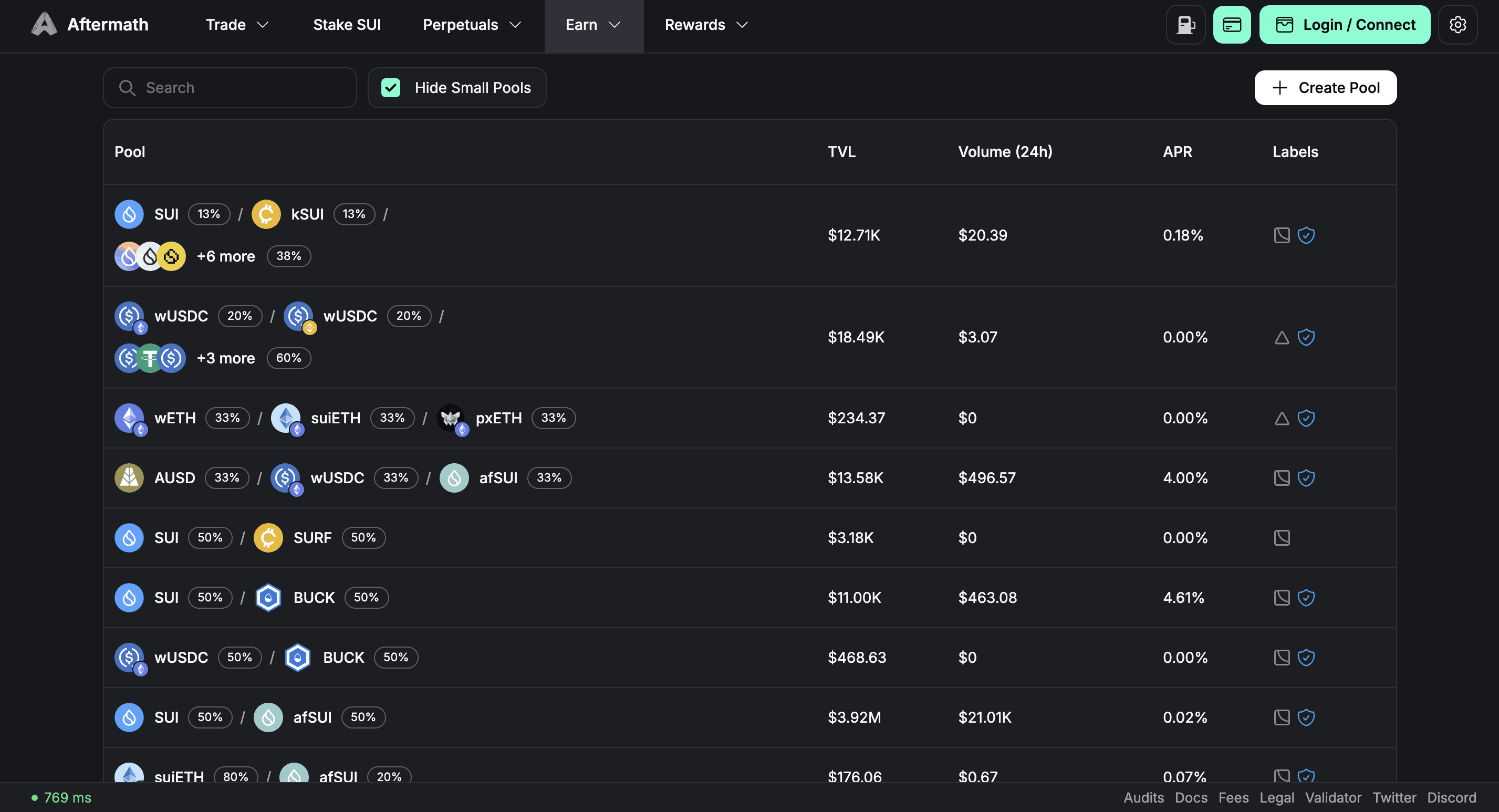Expand the Perpetuals dropdown menu
Screen dimensions: 1499x812
click(x=472, y=25)
